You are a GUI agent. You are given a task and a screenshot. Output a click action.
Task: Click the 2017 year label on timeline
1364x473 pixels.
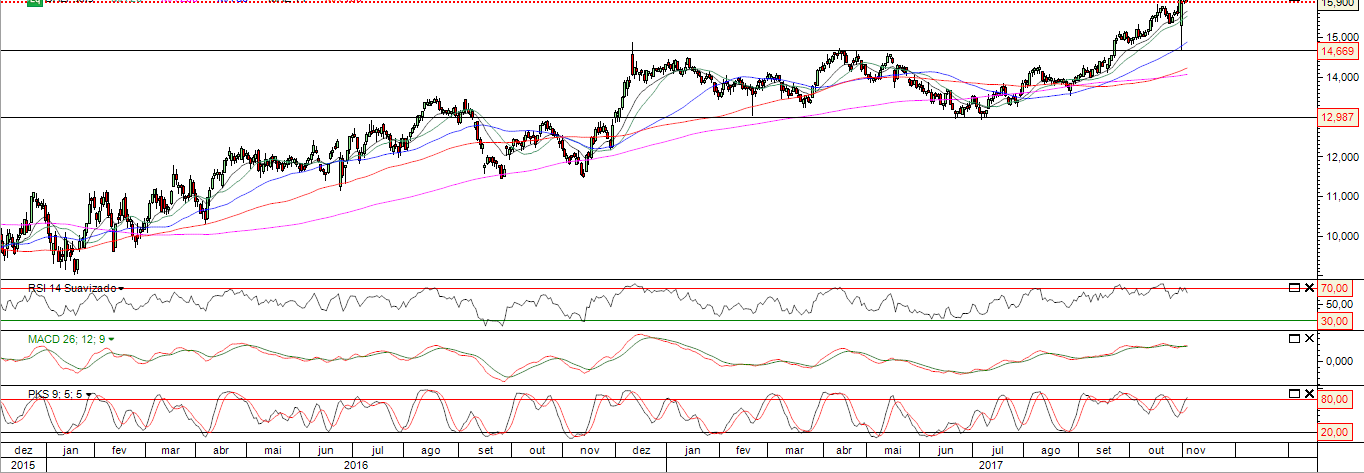pyautogui.click(x=992, y=465)
